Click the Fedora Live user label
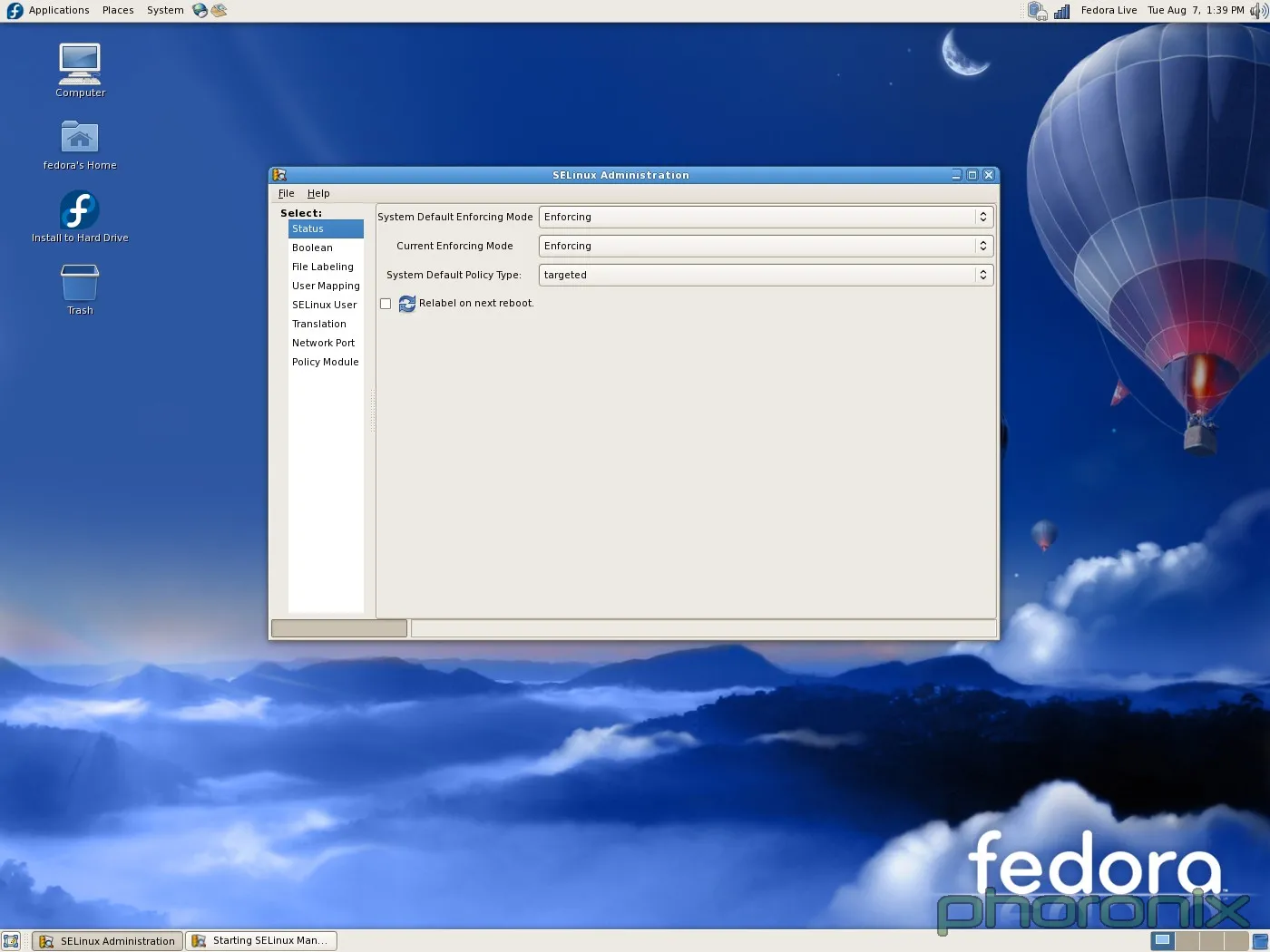Screen dimensions: 1270x952 [1109, 10]
